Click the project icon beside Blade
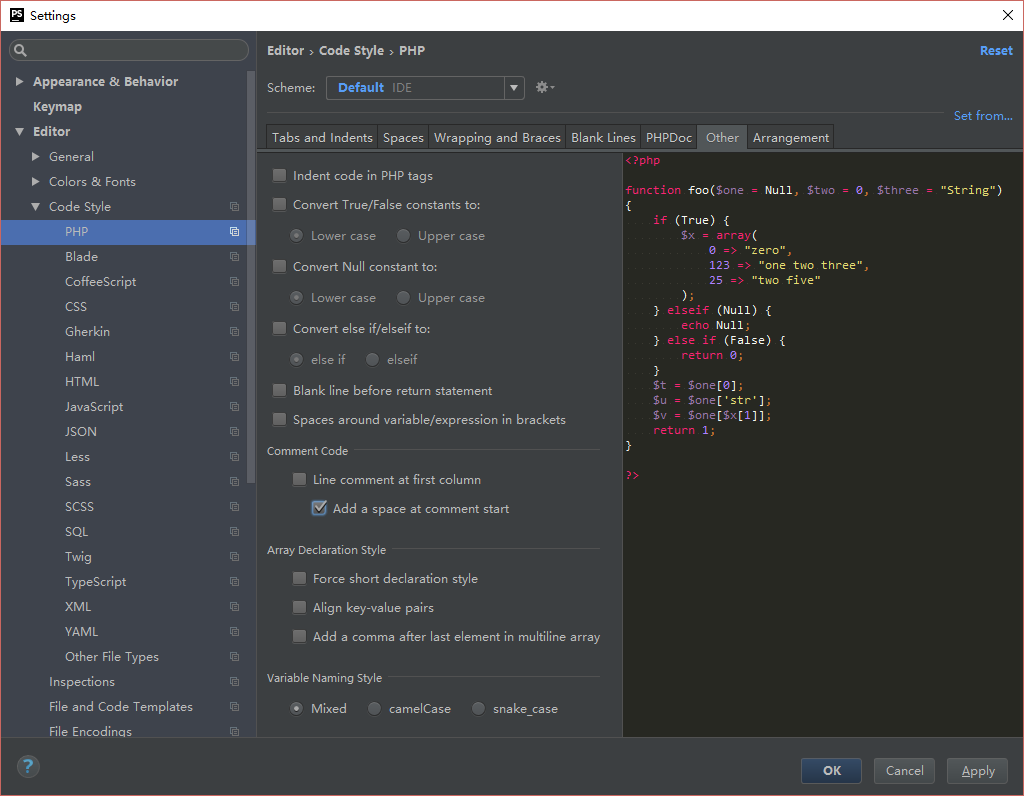This screenshot has height=796, width=1024. pos(234,257)
